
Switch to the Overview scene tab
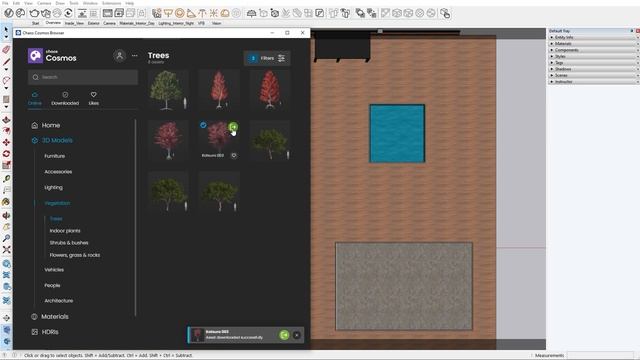53,23
